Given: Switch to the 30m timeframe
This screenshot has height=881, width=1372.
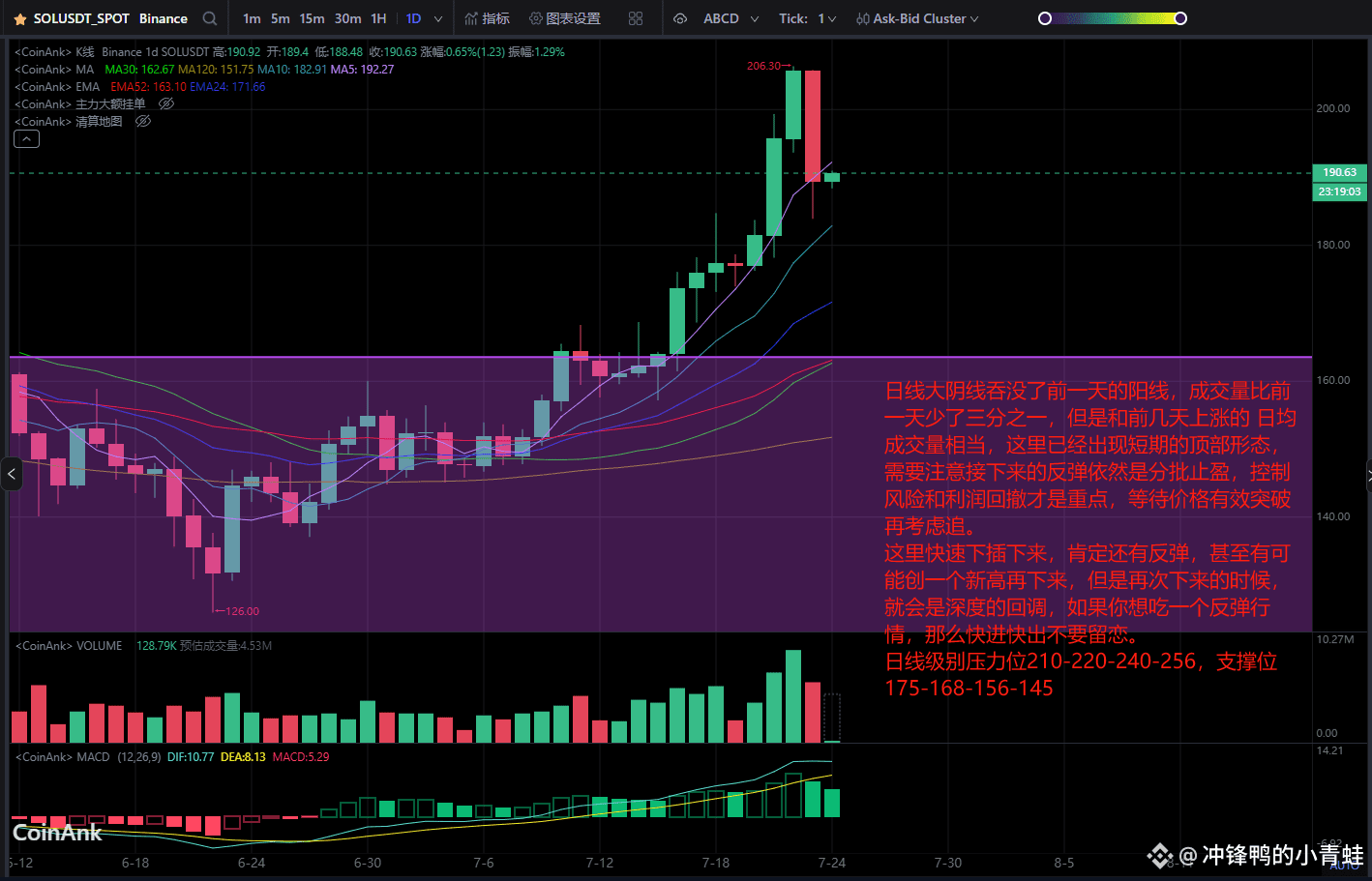Looking at the screenshot, I should (x=348, y=18).
